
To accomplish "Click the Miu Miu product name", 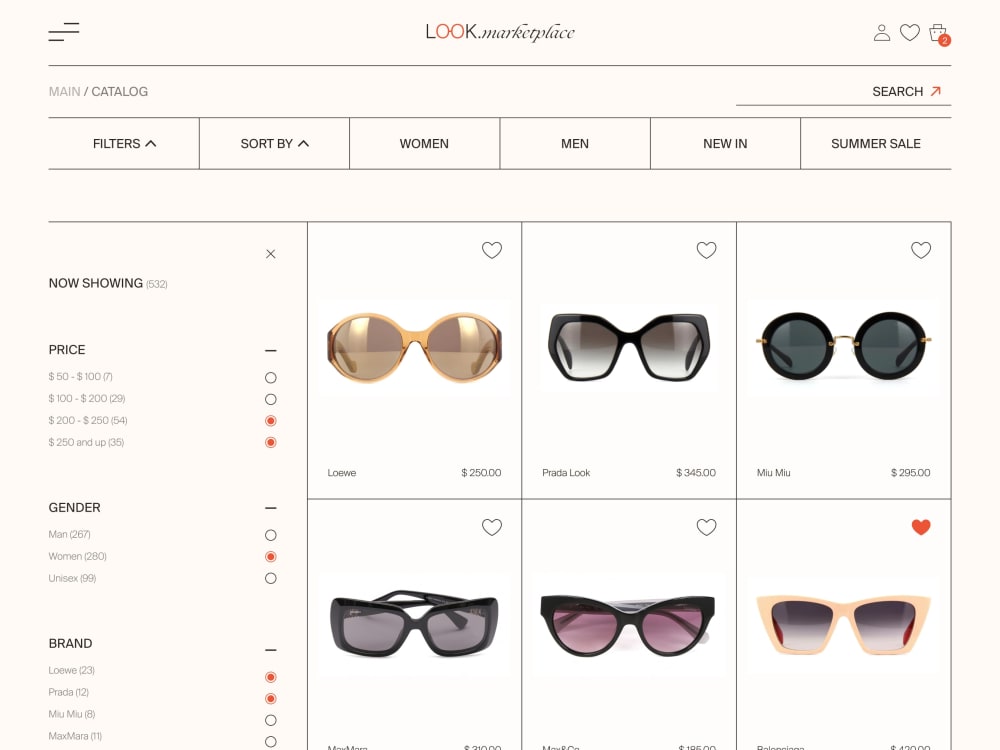I will [x=773, y=473].
